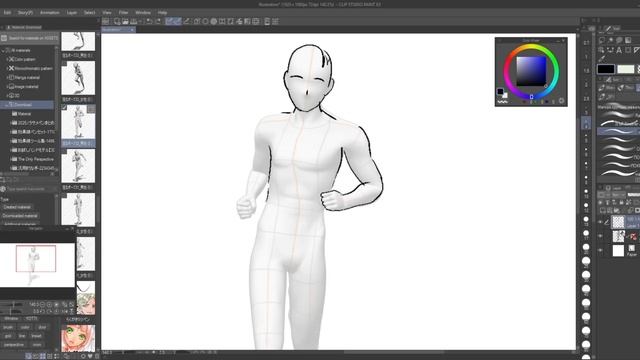Select the Text tool (A icon)

pyautogui.click(x=619, y=50)
